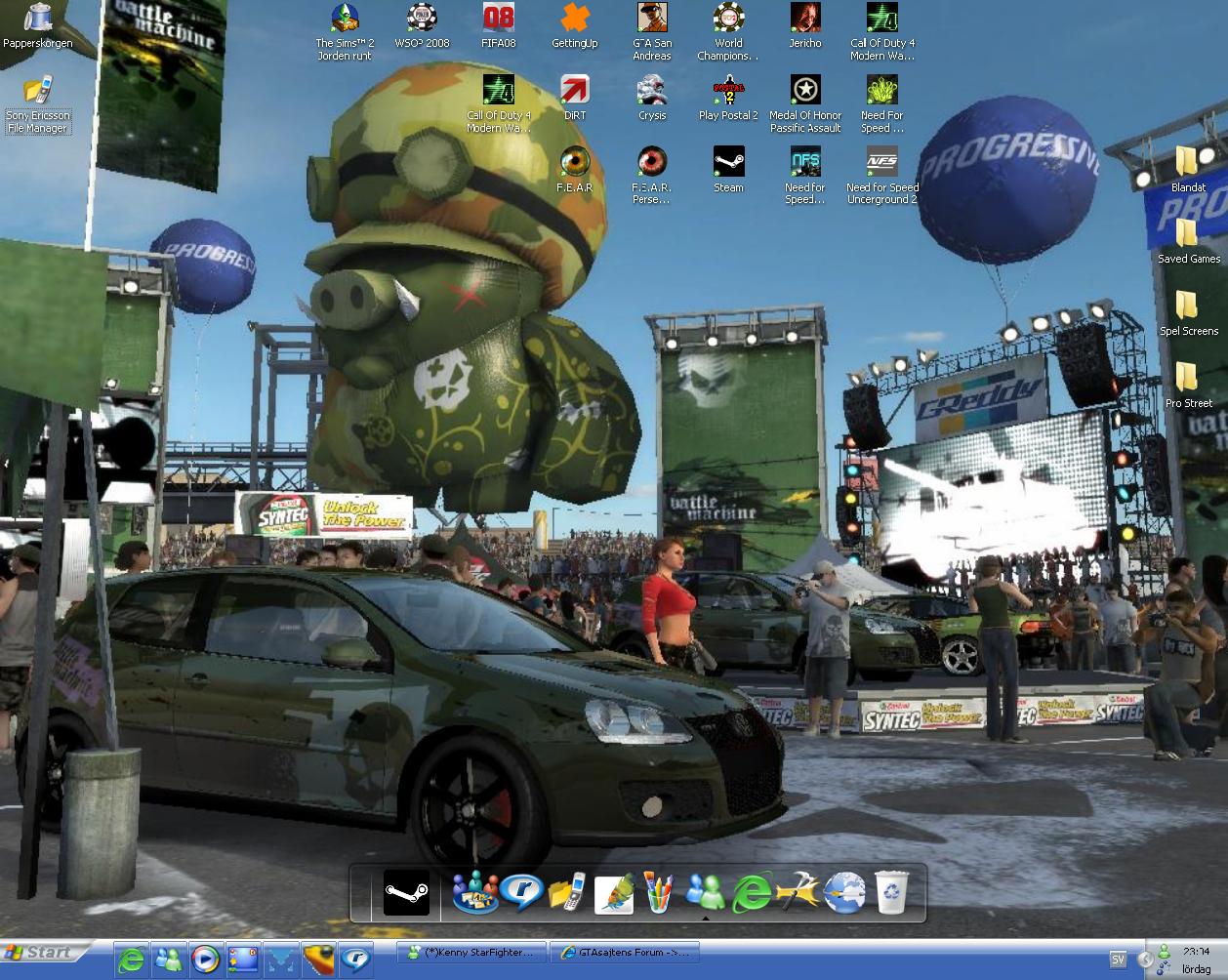Image resolution: width=1228 pixels, height=980 pixels.
Task: Select the Jericho desktop icon
Action: [x=805, y=19]
